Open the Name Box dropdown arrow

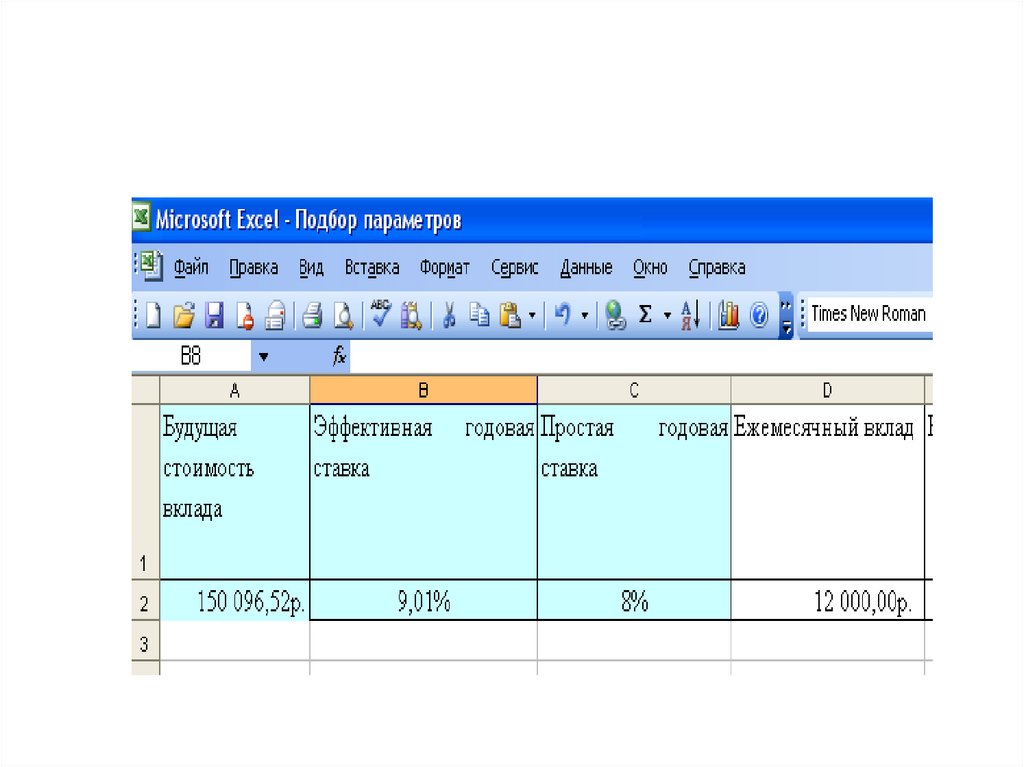(x=263, y=357)
